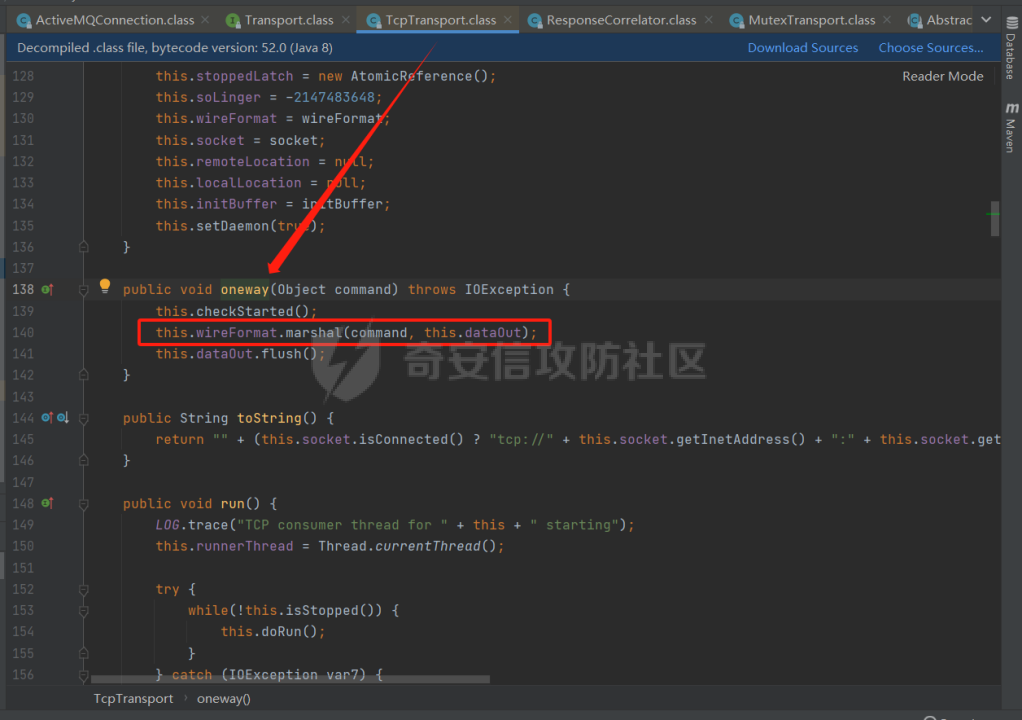This screenshot has width=1022, height=720.
Task: Click the fold end marker on line 142
Action: pyautogui.click(x=83, y=375)
